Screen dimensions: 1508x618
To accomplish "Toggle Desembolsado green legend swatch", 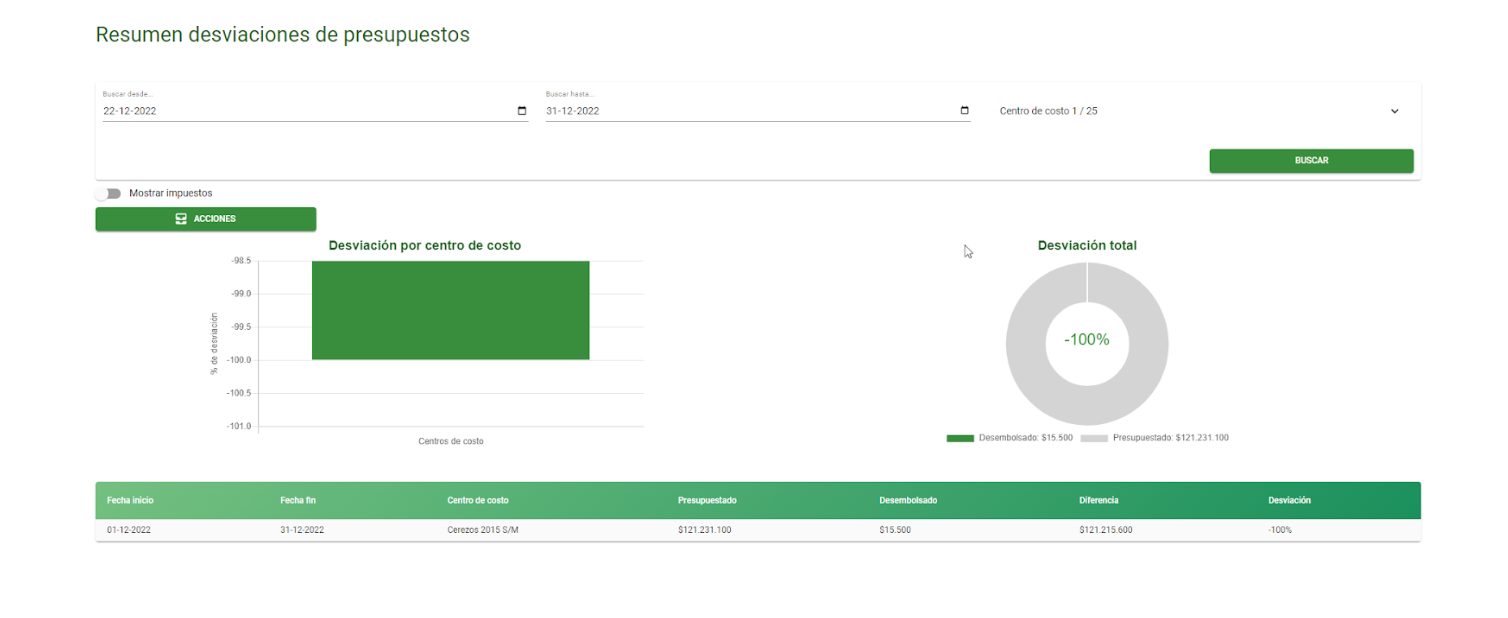I will (960, 438).
